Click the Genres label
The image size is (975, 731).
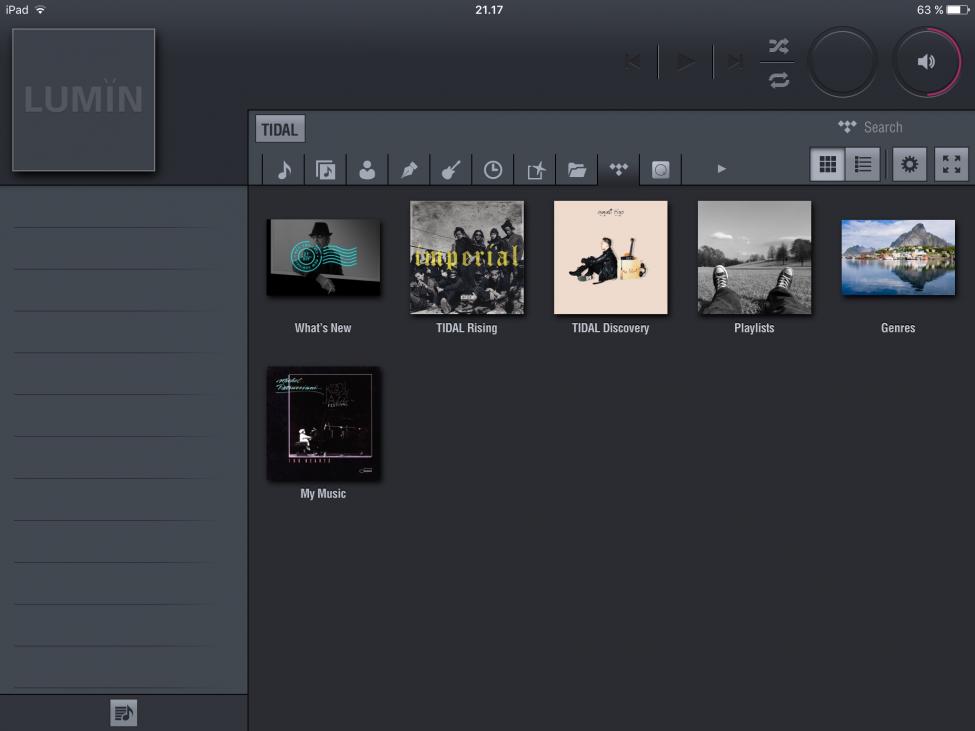(898, 328)
